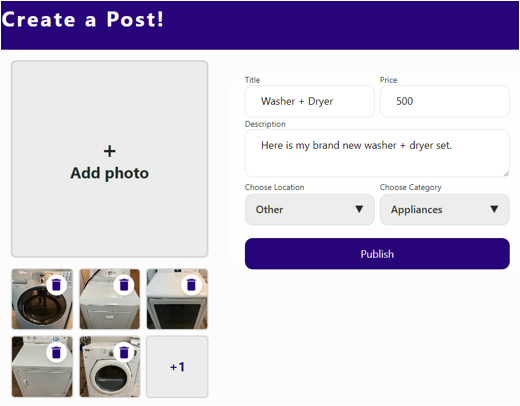
Task: Click the Add photo upload area
Action: [110, 159]
